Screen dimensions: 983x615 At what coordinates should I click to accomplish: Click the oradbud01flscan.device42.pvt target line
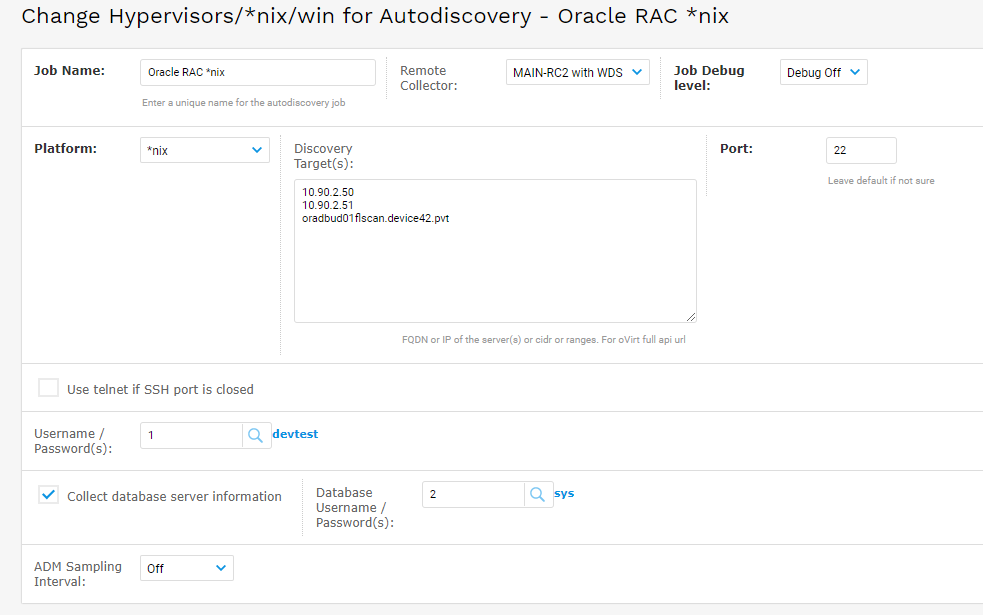pyautogui.click(x=376, y=218)
